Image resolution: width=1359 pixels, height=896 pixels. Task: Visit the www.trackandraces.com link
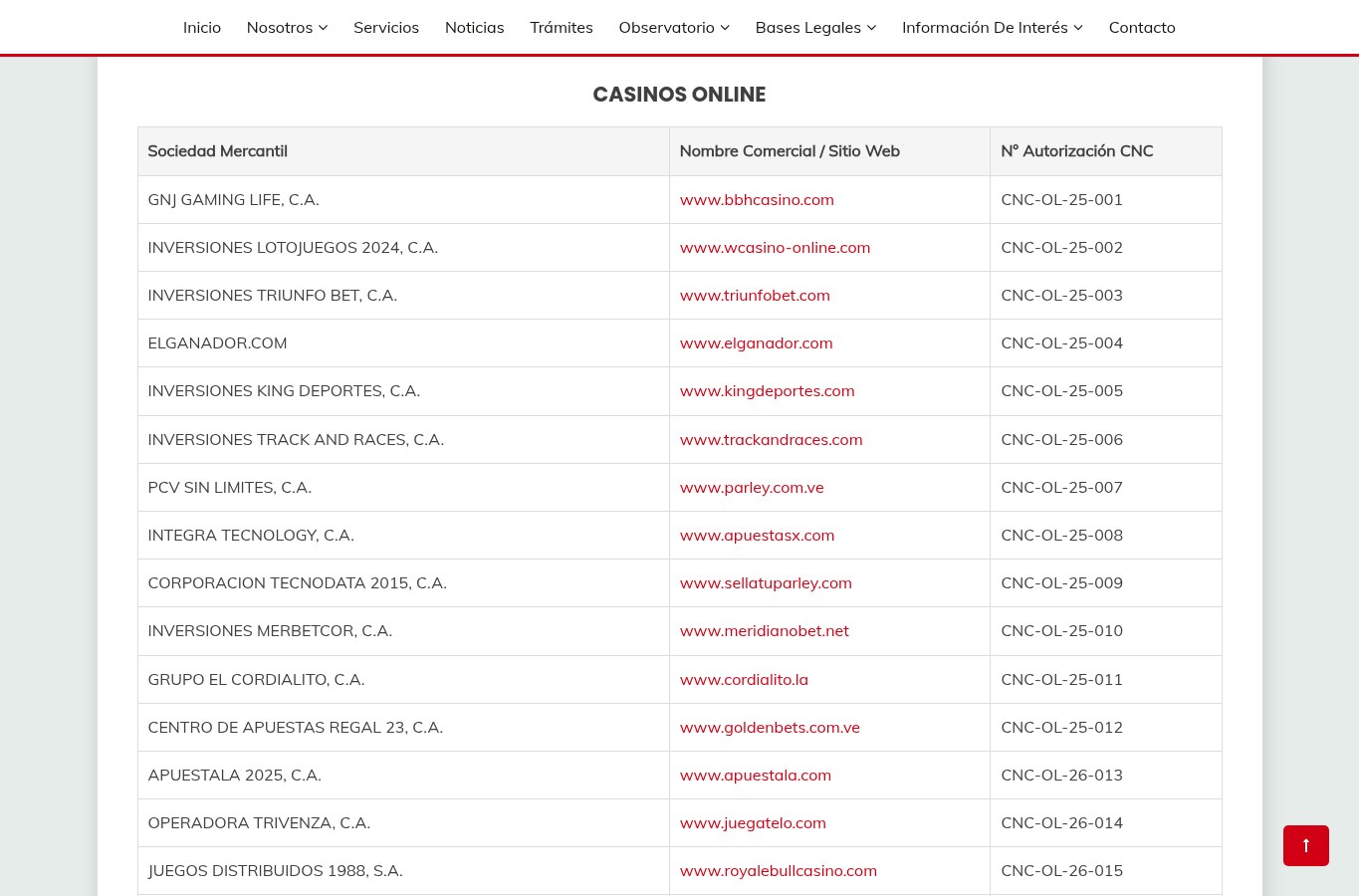click(x=771, y=439)
